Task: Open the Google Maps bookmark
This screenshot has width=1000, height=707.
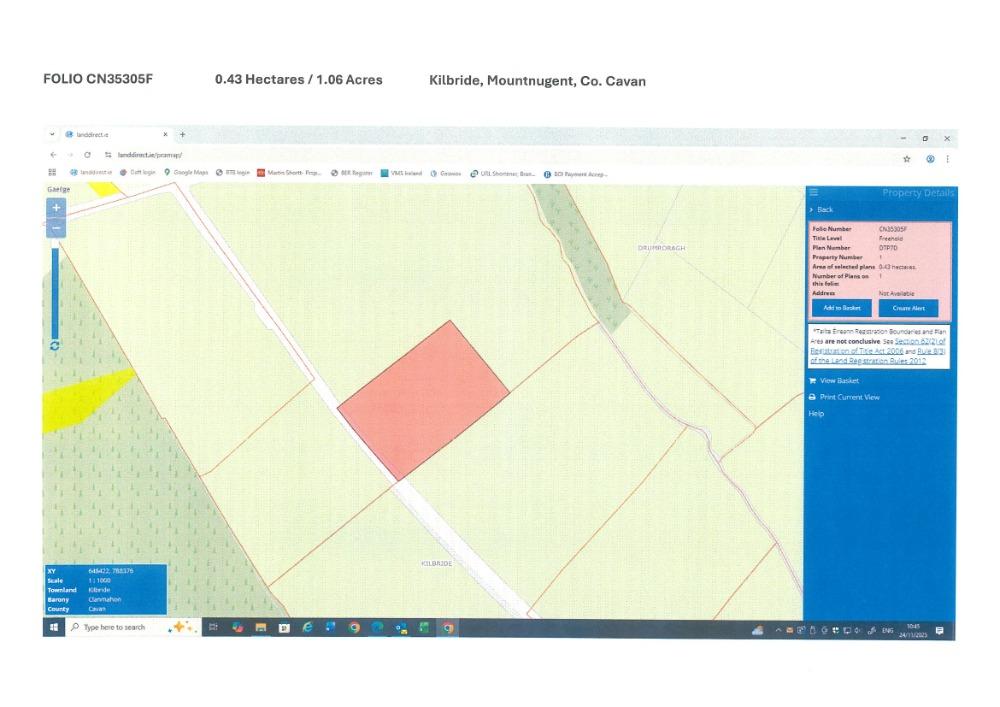Action: 187,172
